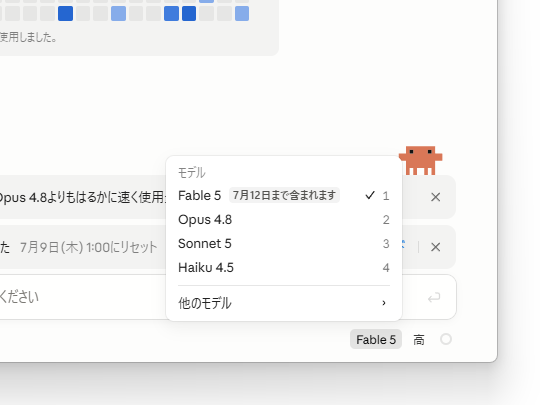Click the circle status indicator beside 高
The image size is (540, 405).
(x=446, y=339)
